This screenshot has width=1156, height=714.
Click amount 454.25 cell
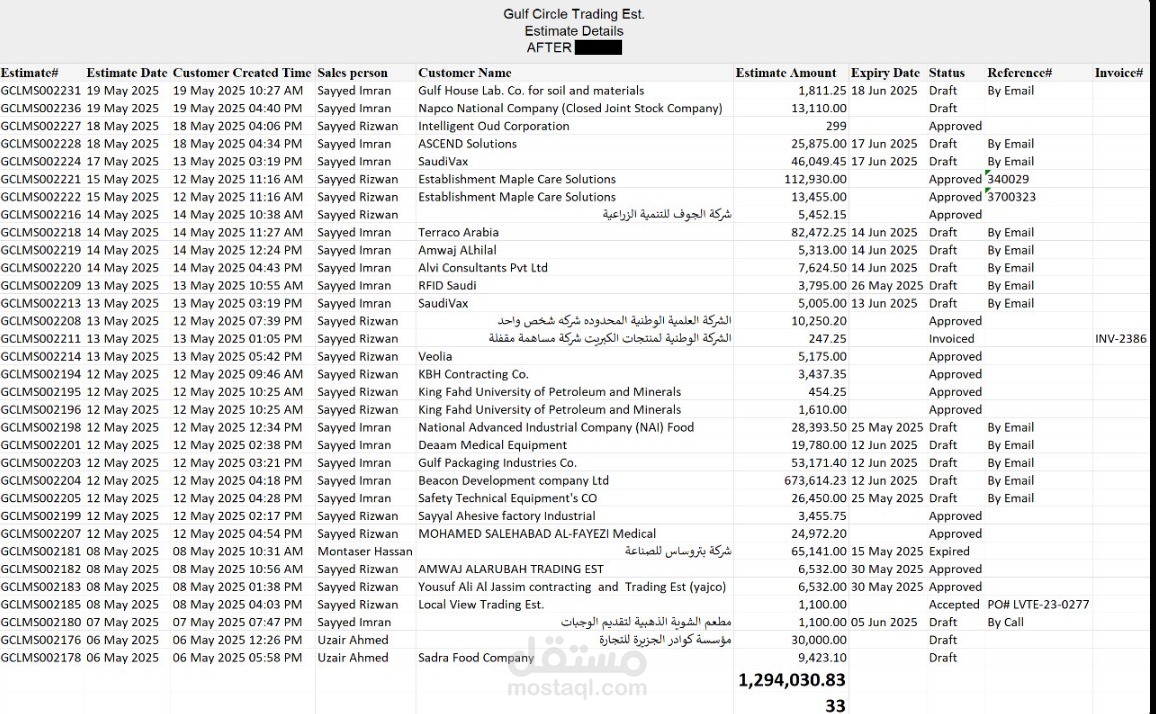click(827, 392)
